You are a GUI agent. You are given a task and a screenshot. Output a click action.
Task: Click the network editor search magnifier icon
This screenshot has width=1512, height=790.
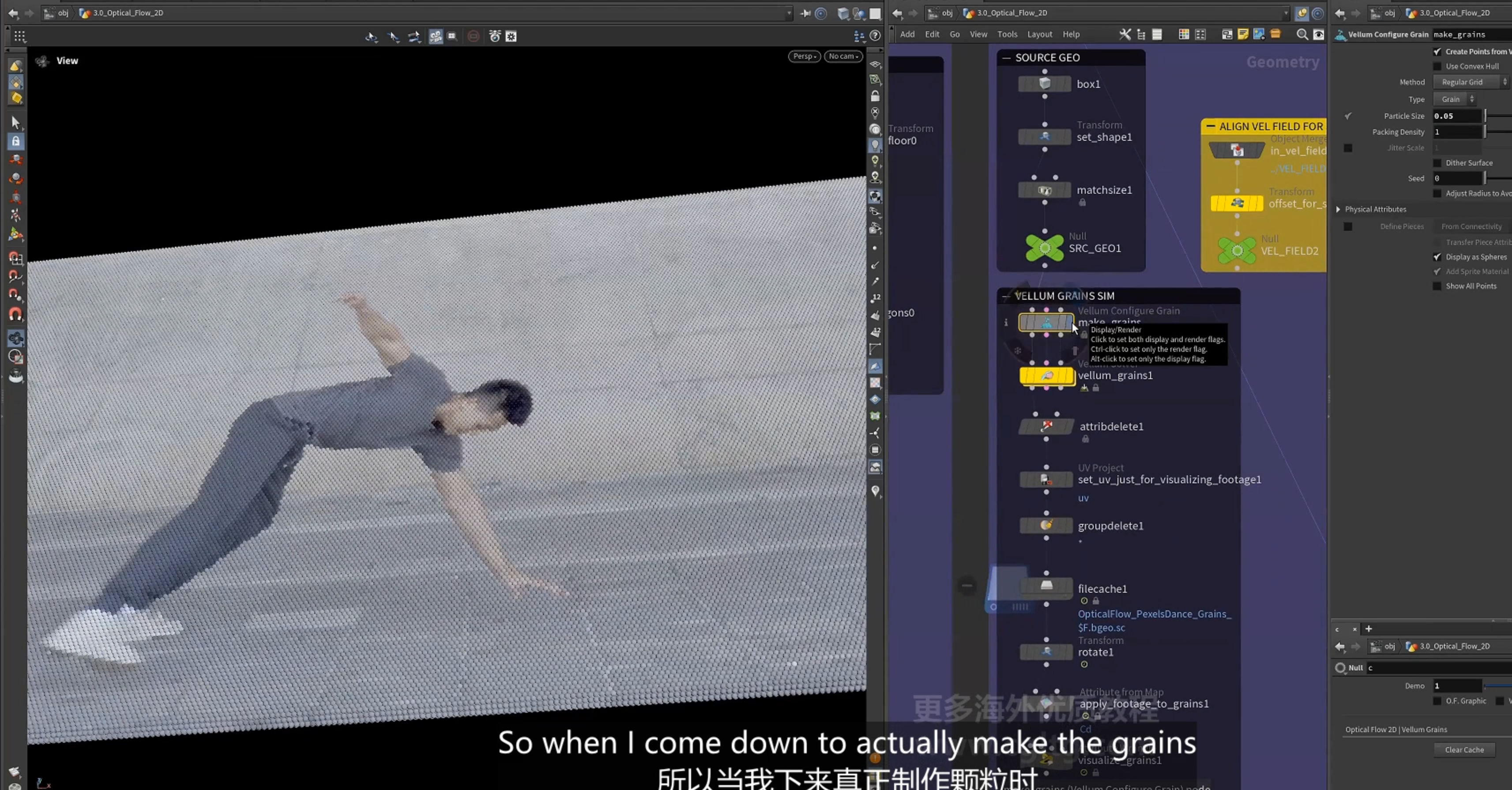1302,34
